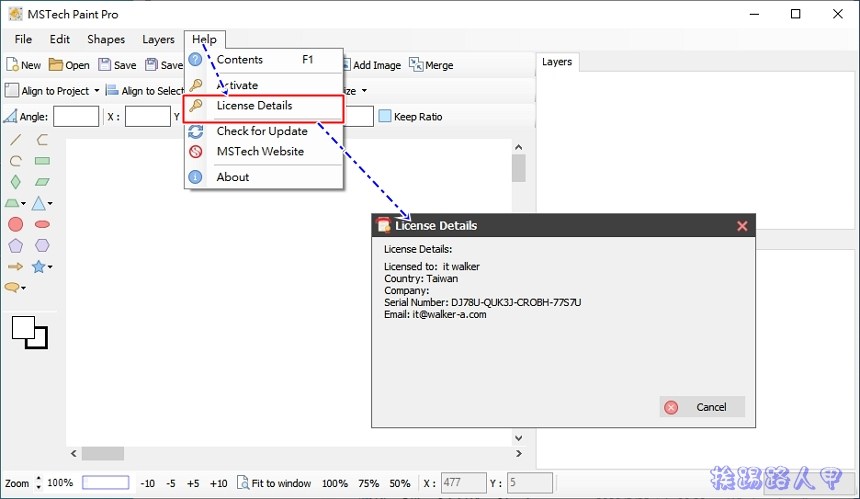This screenshot has width=860, height=499.
Task: Select the red Ellipse shape tool
Action: coord(42,224)
